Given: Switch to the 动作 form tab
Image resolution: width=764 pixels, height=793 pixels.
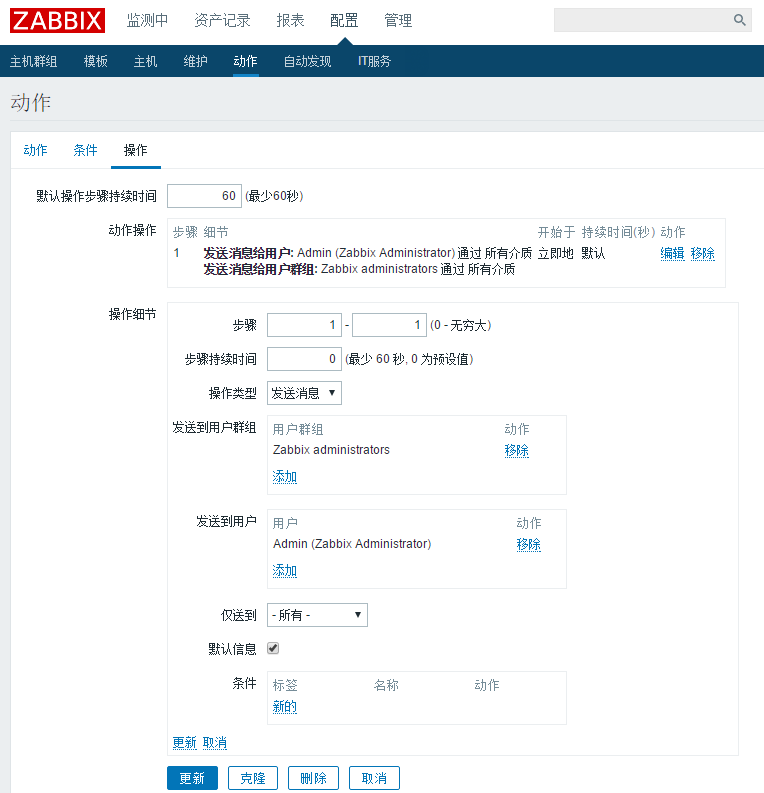Looking at the screenshot, I should pyautogui.click(x=35, y=150).
